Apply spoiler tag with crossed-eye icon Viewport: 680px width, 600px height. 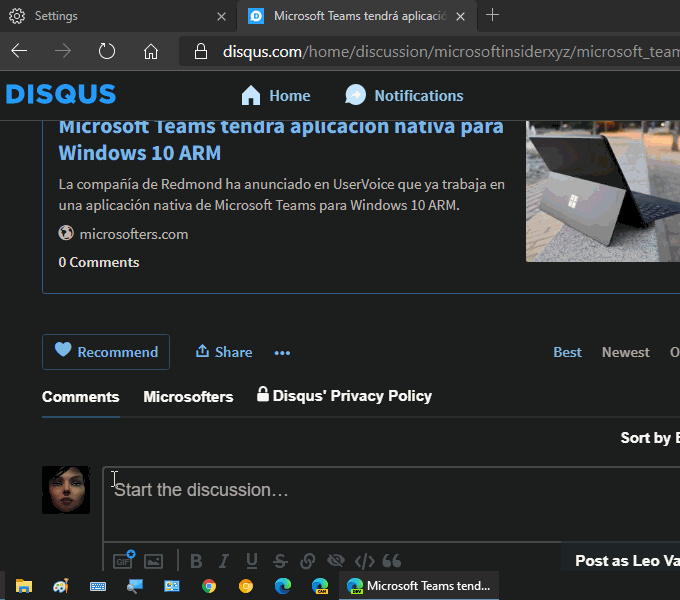pyautogui.click(x=336, y=561)
